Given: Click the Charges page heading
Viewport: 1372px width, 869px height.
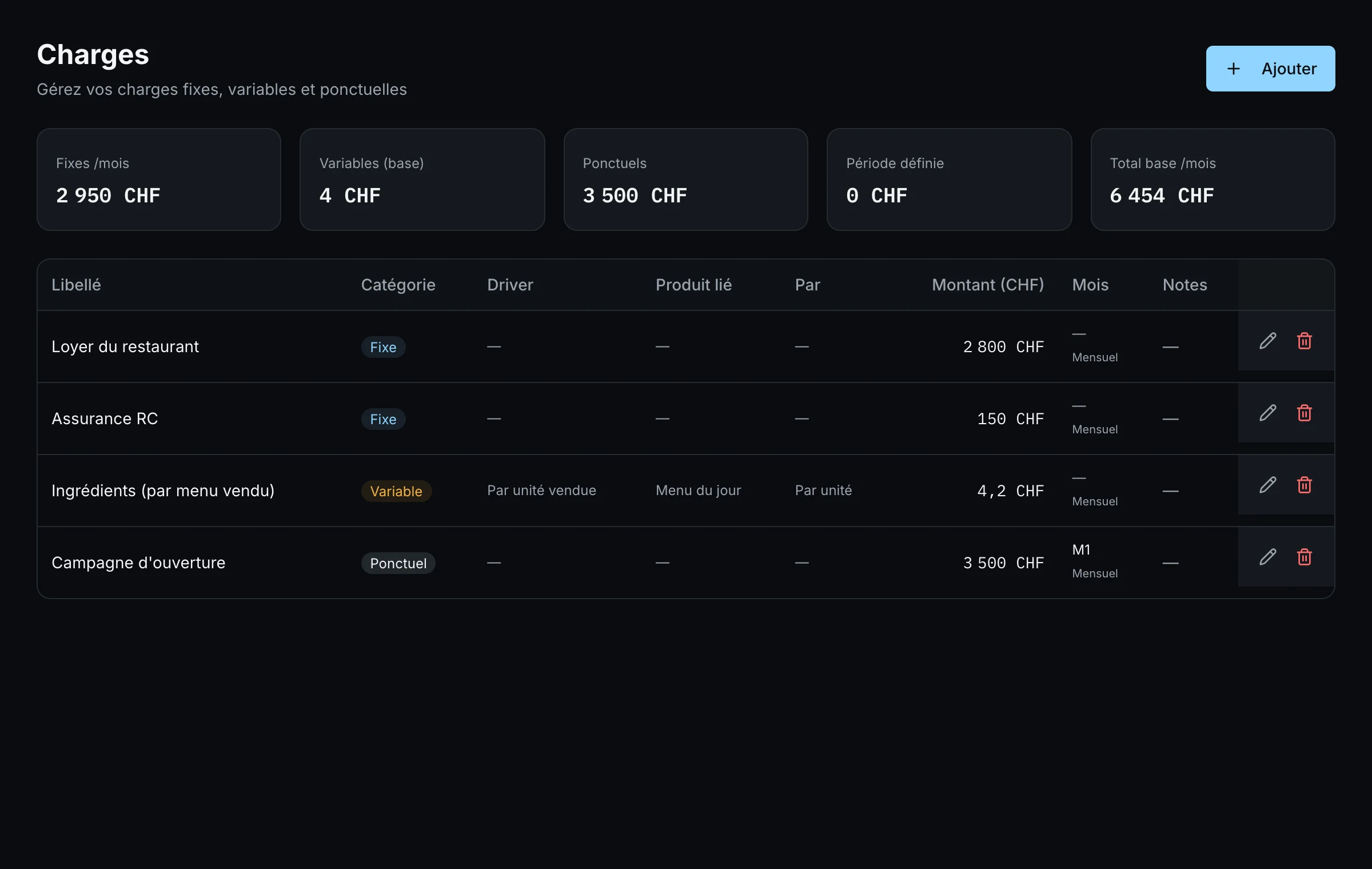Looking at the screenshot, I should click(x=93, y=55).
